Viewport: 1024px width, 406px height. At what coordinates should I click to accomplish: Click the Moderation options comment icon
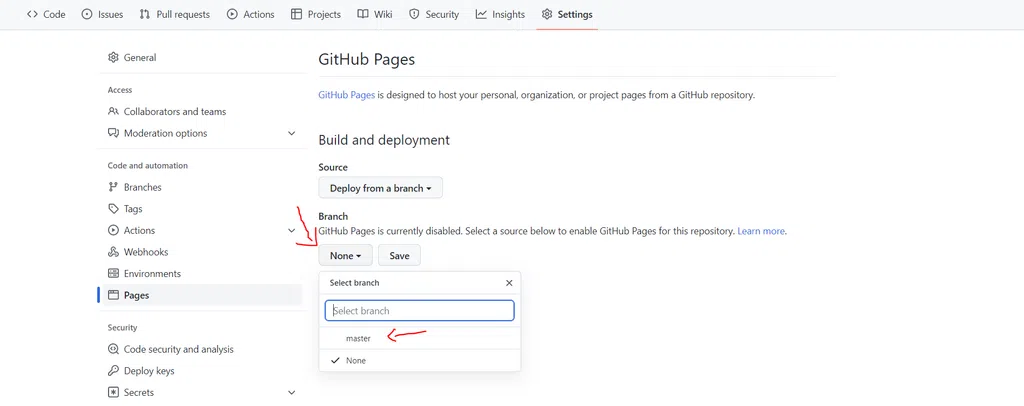point(113,133)
